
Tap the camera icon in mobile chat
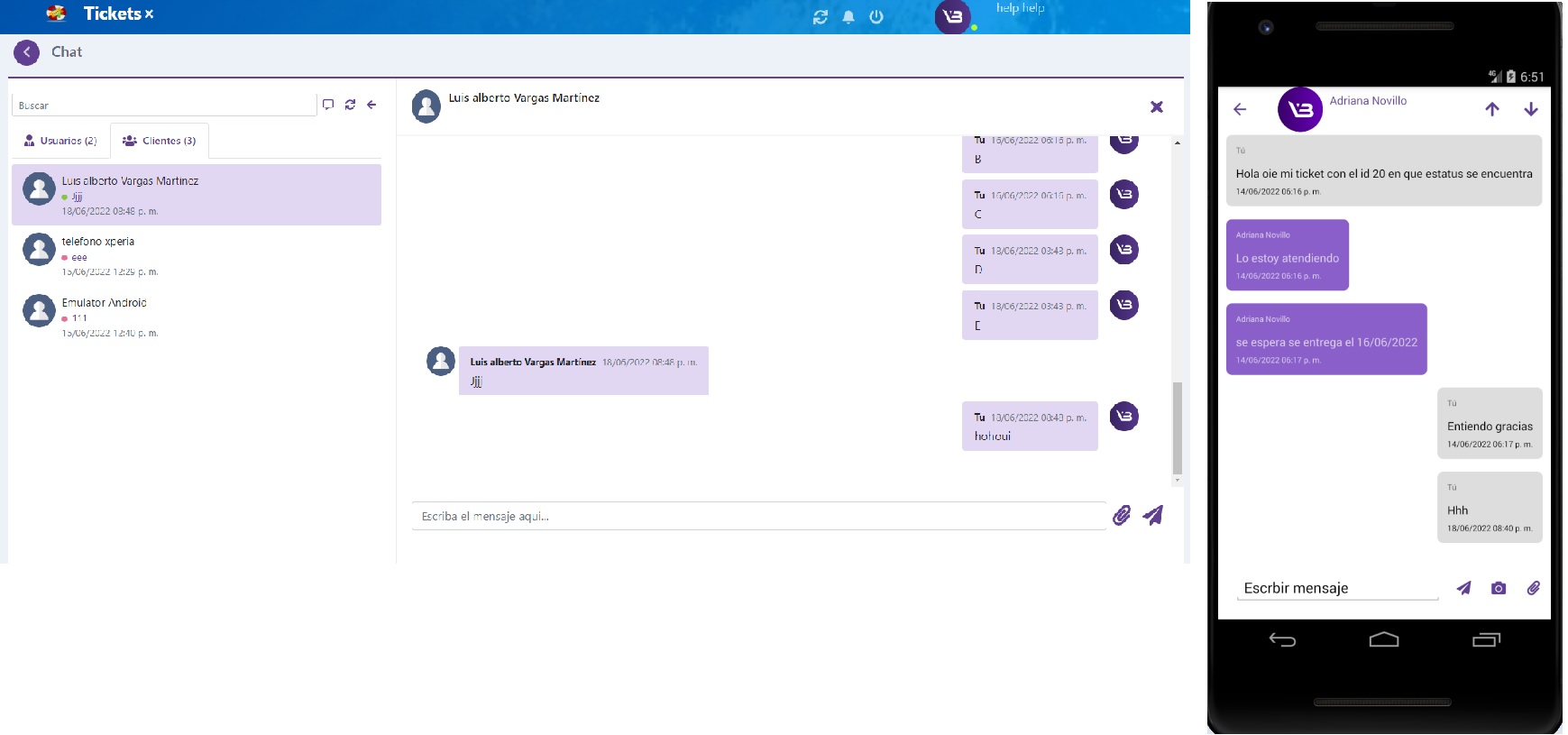(x=1499, y=588)
